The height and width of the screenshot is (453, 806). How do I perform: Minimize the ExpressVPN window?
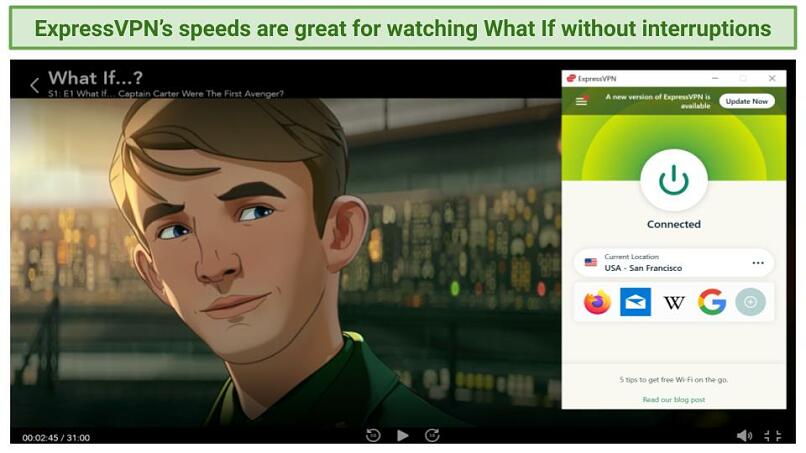[715, 78]
